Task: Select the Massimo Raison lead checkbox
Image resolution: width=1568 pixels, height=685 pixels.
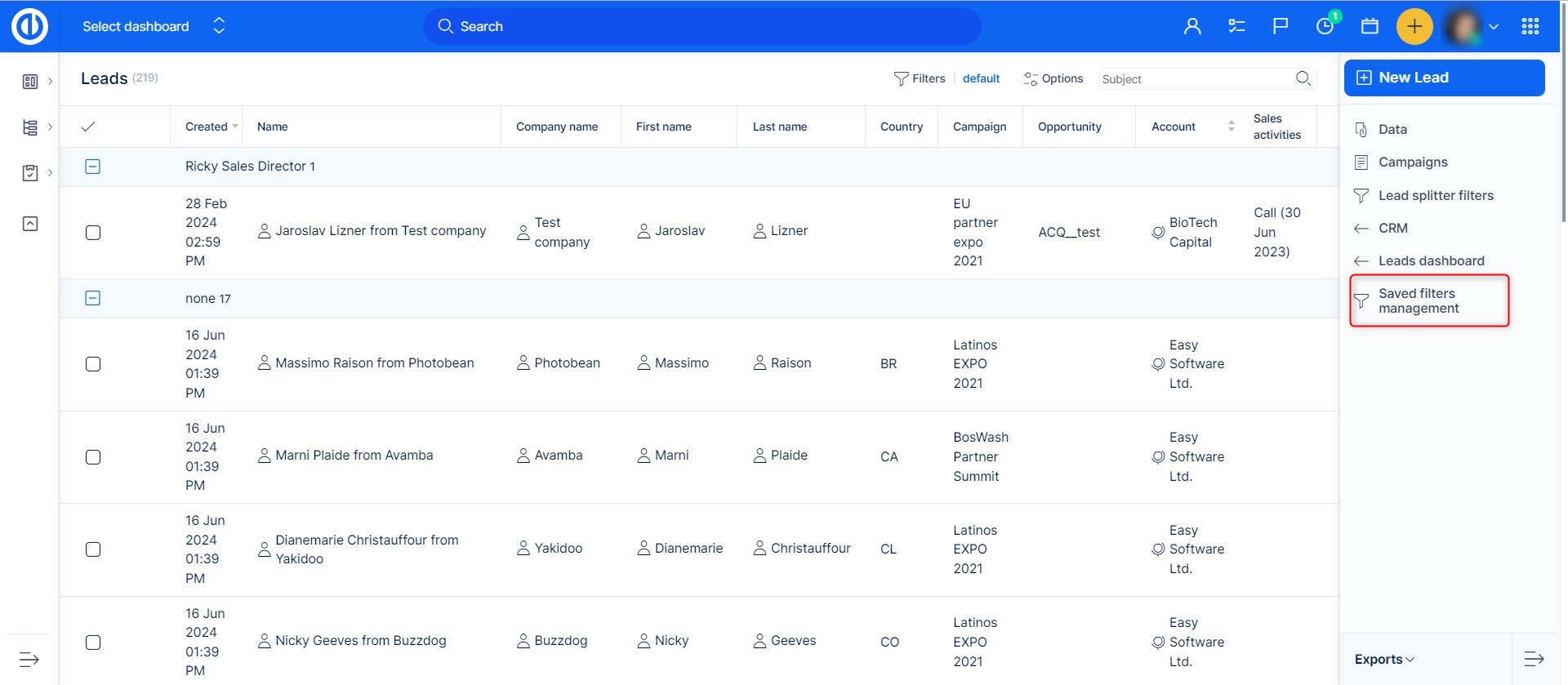Action: 93,364
